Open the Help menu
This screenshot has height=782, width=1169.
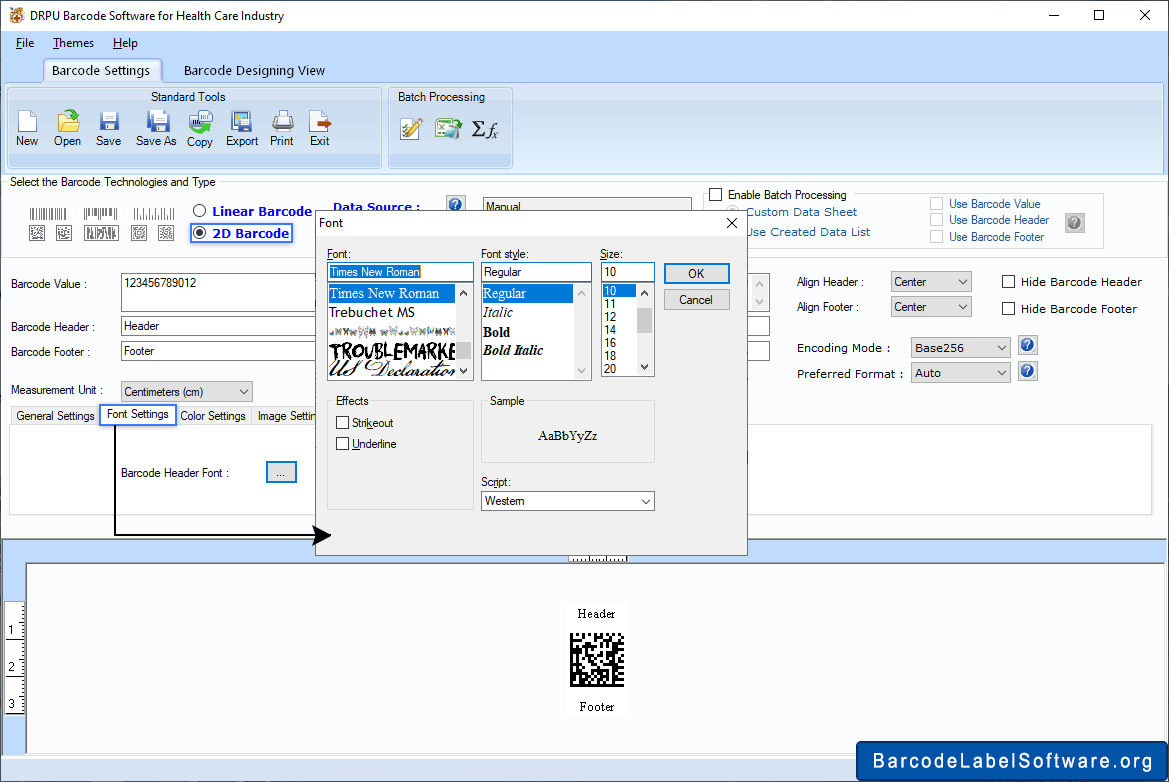[x=125, y=43]
